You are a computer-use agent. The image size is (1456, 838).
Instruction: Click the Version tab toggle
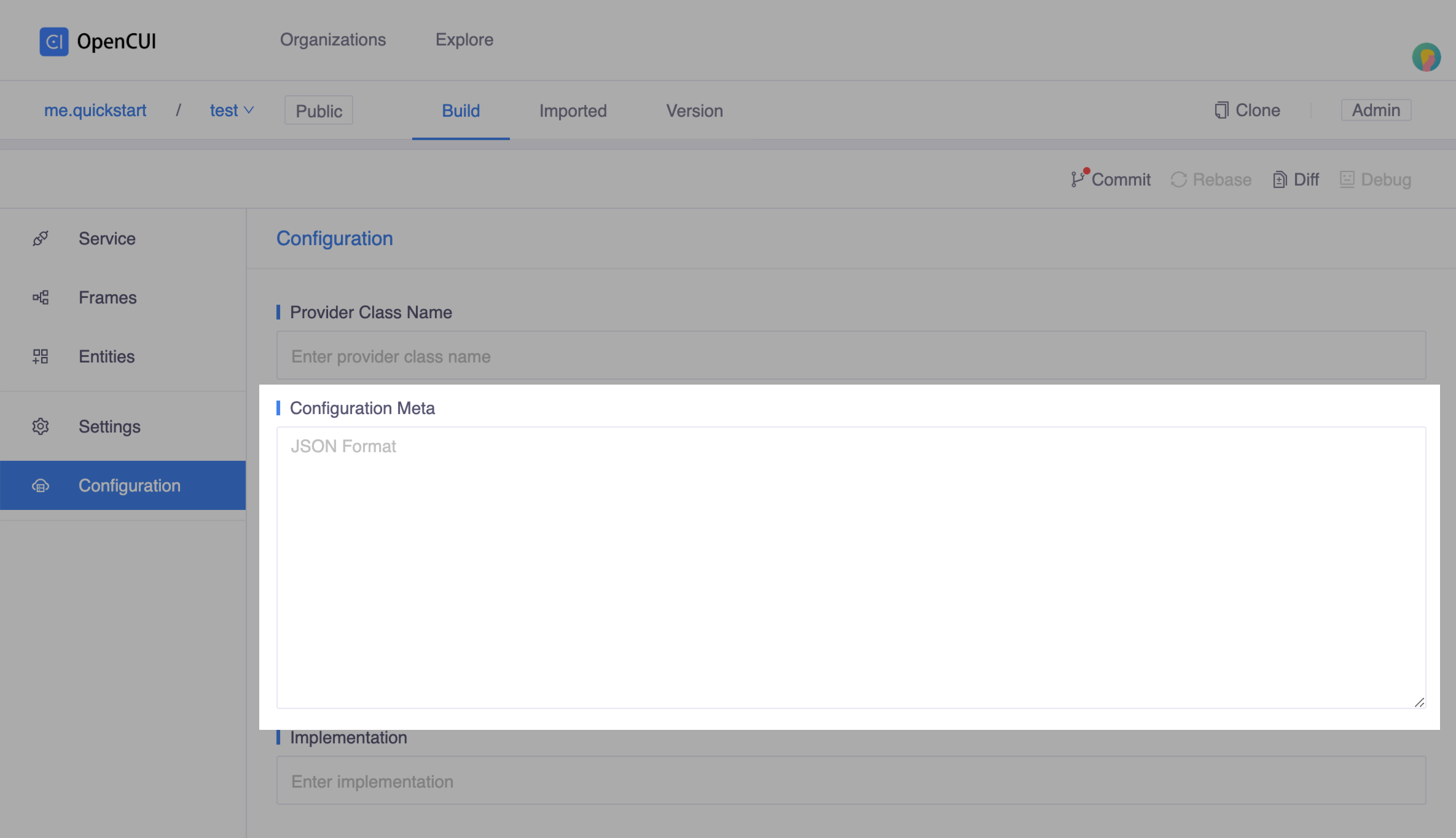click(x=695, y=110)
